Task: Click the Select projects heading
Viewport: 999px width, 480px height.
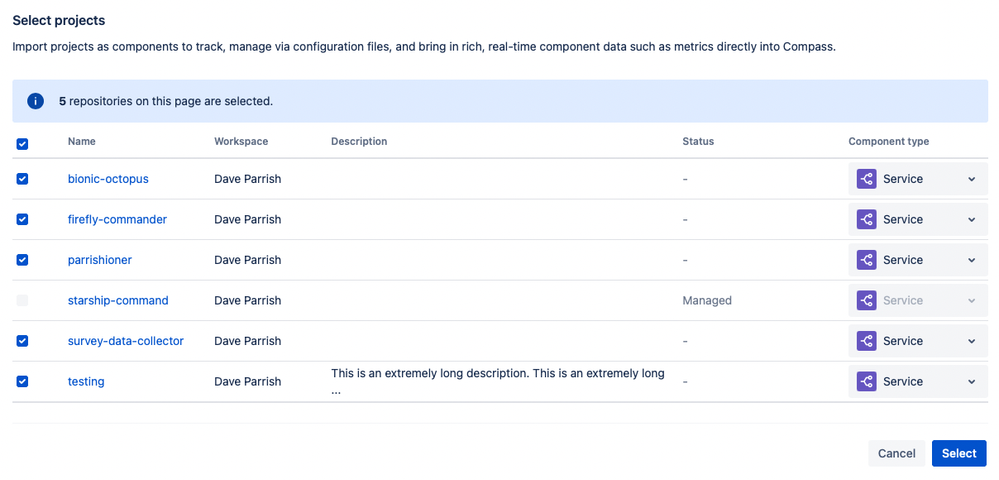Action: pyautogui.click(x=59, y=20)
